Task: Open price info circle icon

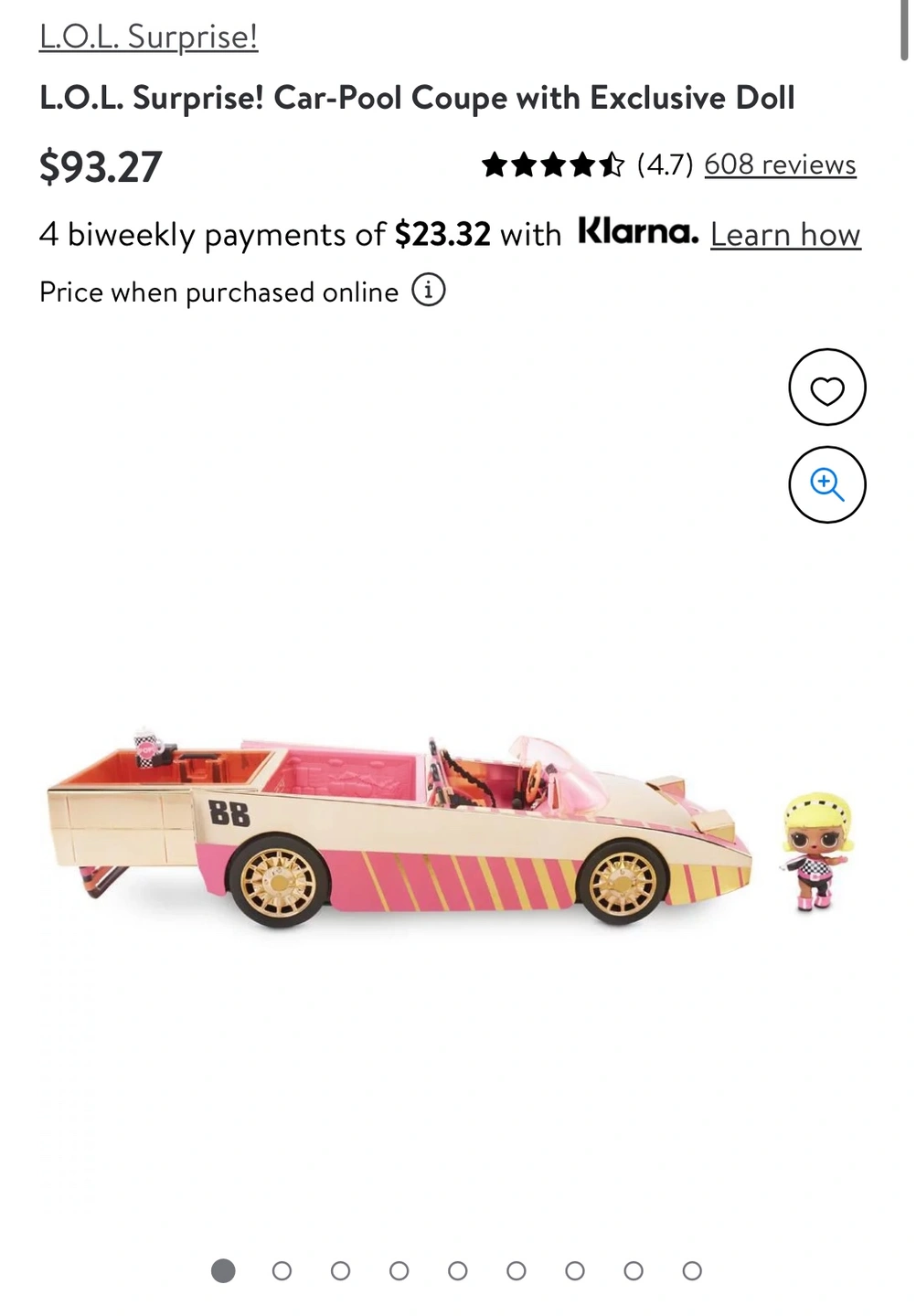Action: (x=429, y=290)
